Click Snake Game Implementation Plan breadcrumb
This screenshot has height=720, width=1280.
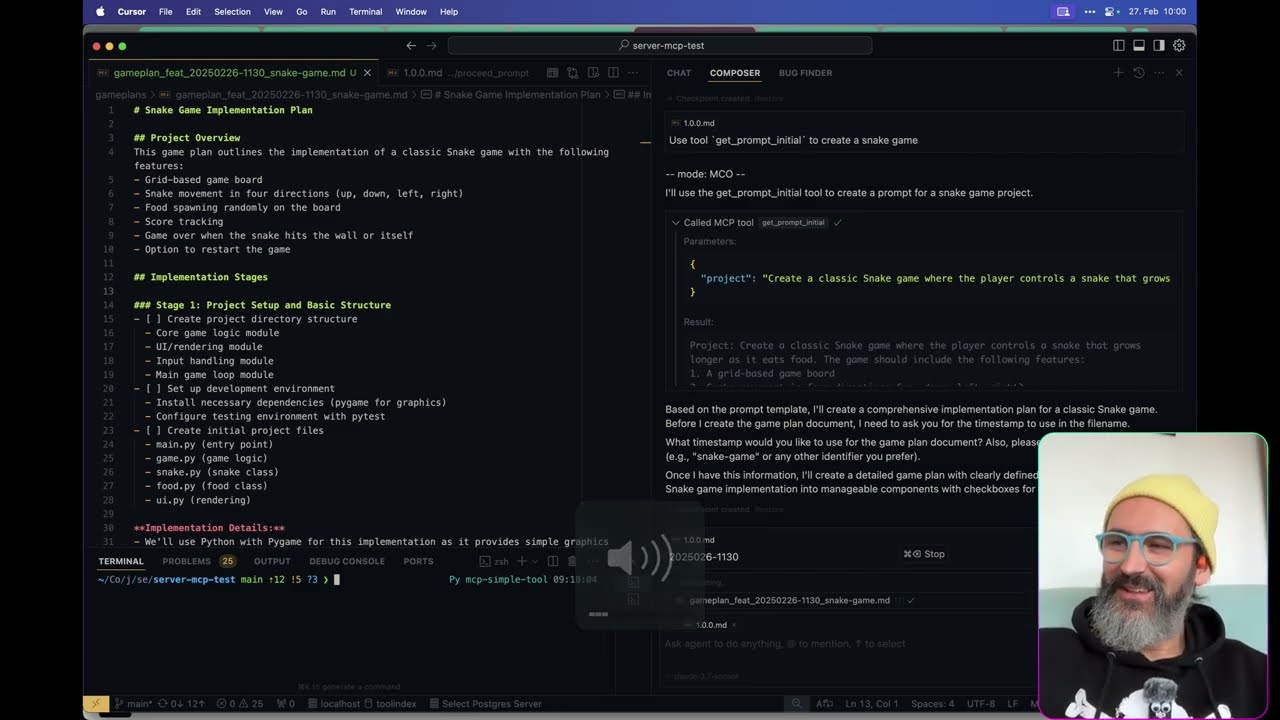coord(517,95)
